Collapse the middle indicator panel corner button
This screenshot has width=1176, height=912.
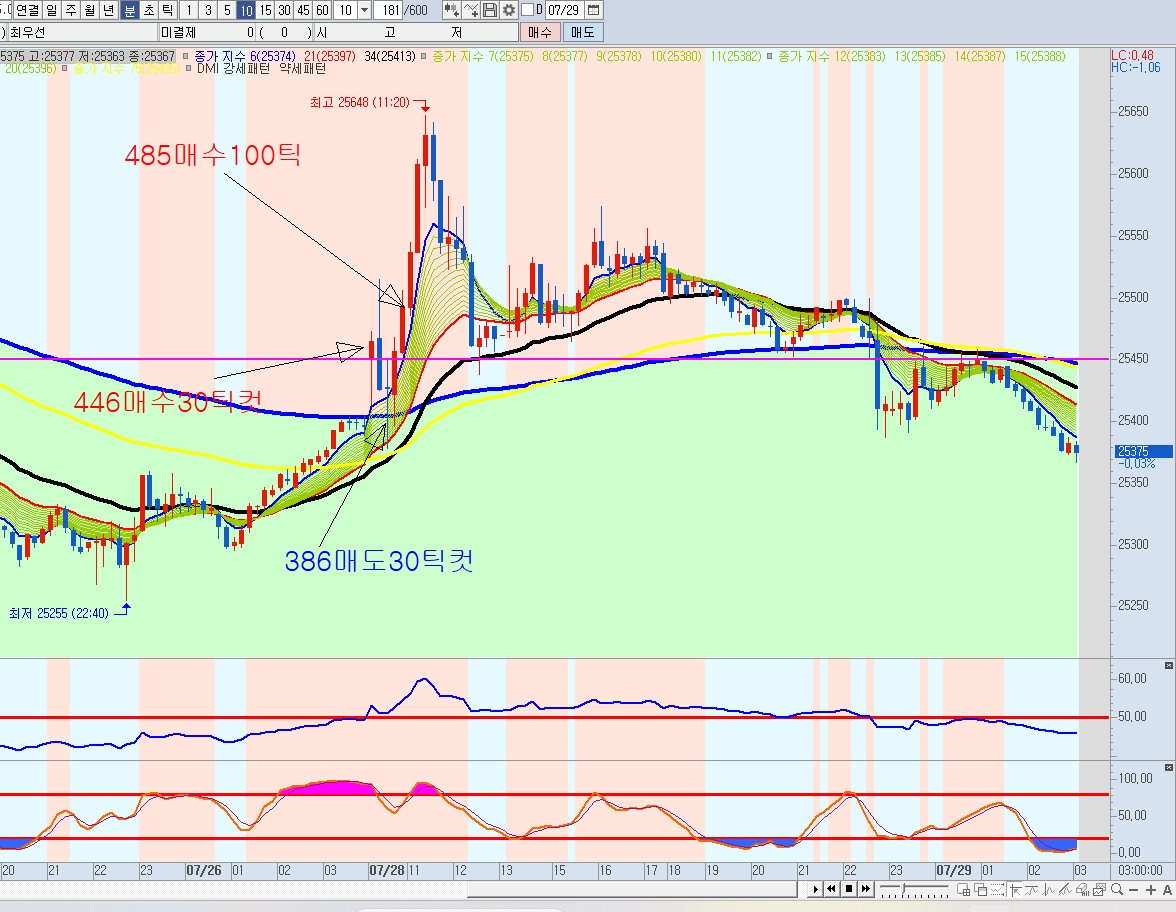1167,665
